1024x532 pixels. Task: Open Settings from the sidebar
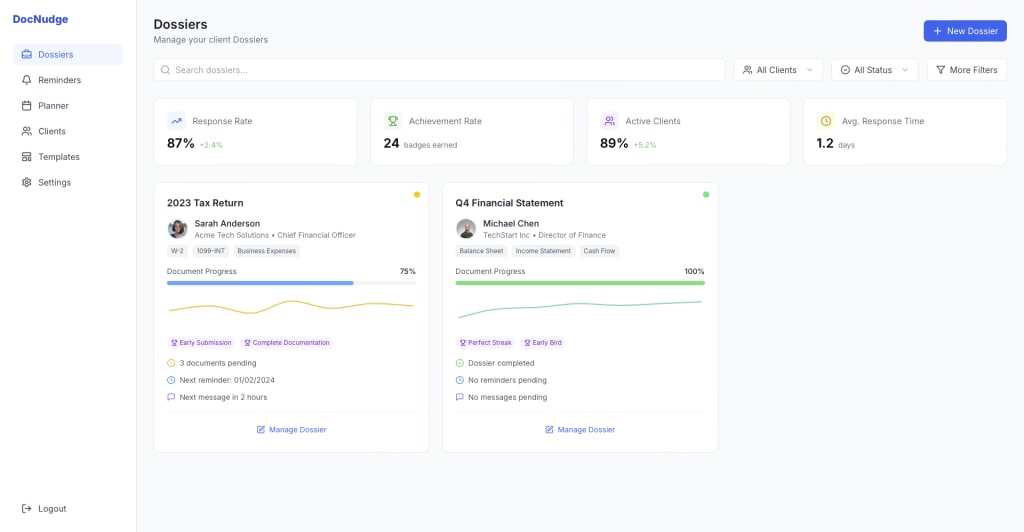pyautogui.click(x=68, y=182)
